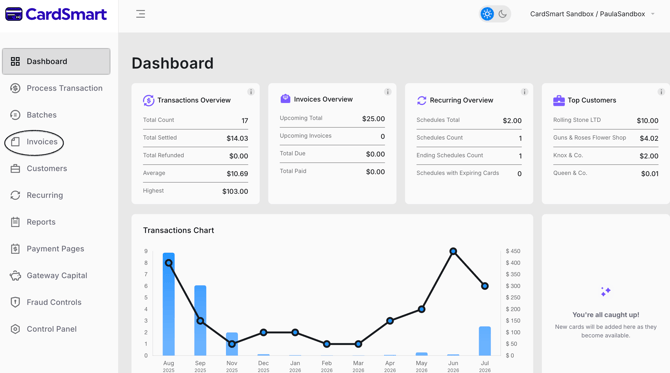Click Invoices Overview info icon
670x373 pixels.
[388, 92]
